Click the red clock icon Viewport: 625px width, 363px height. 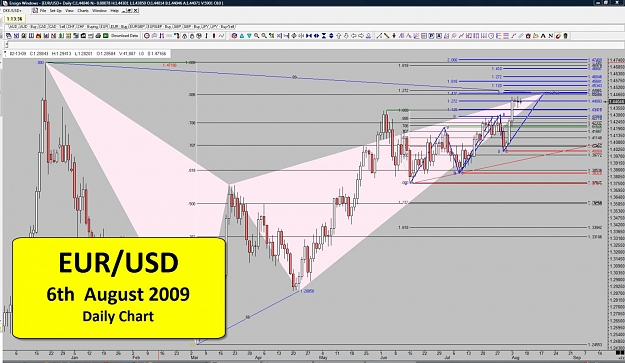click(x=147, y=36)
